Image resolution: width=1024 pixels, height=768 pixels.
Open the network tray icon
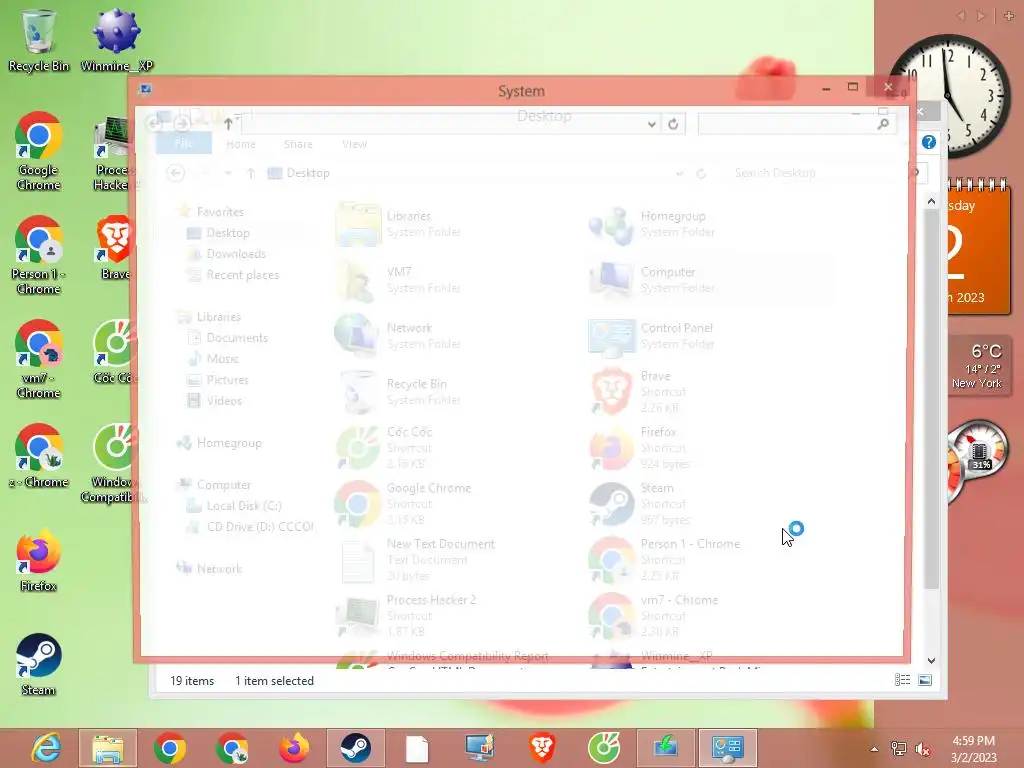899,749
